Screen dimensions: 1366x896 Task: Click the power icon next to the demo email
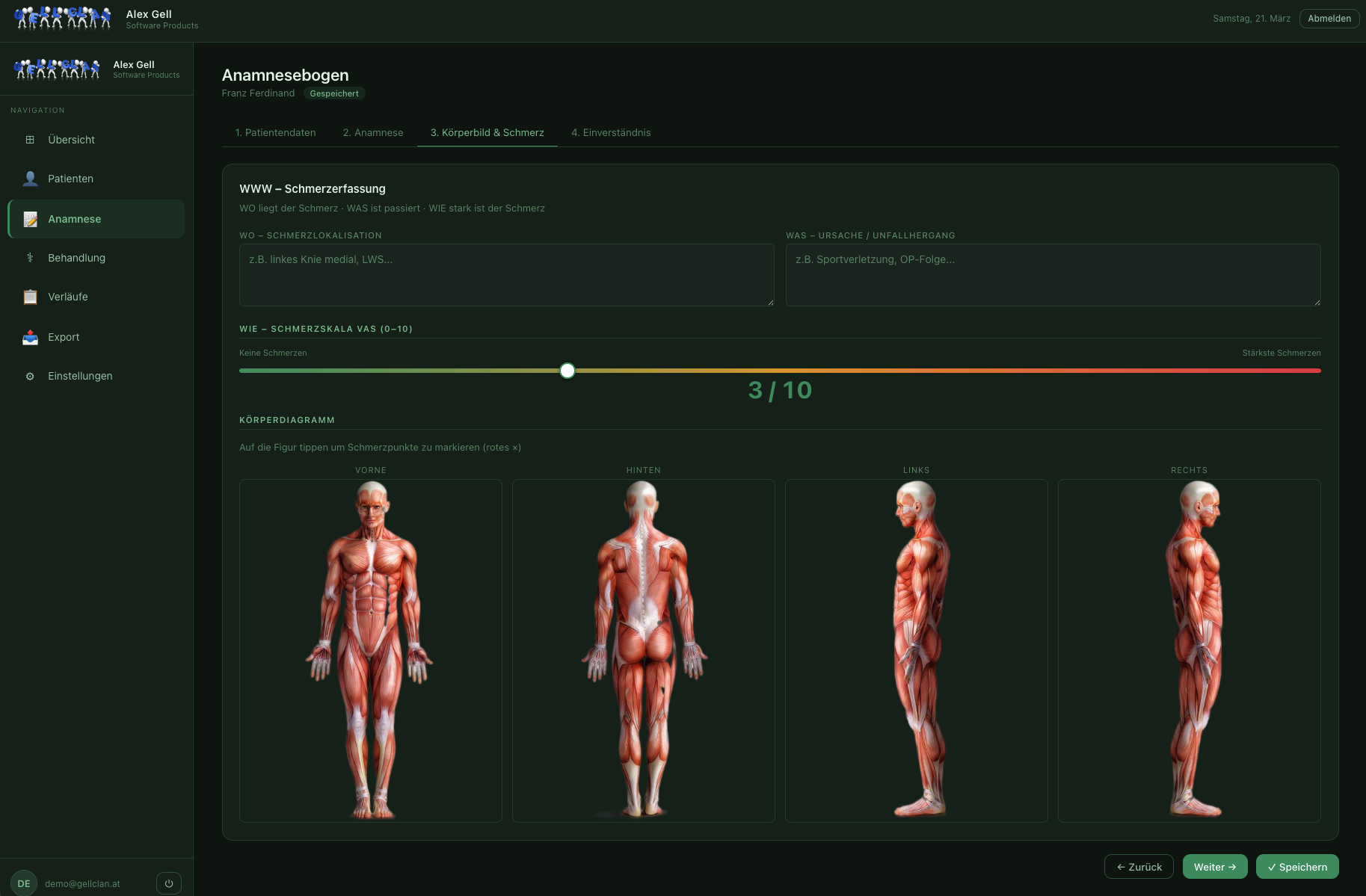pos(169,883)
